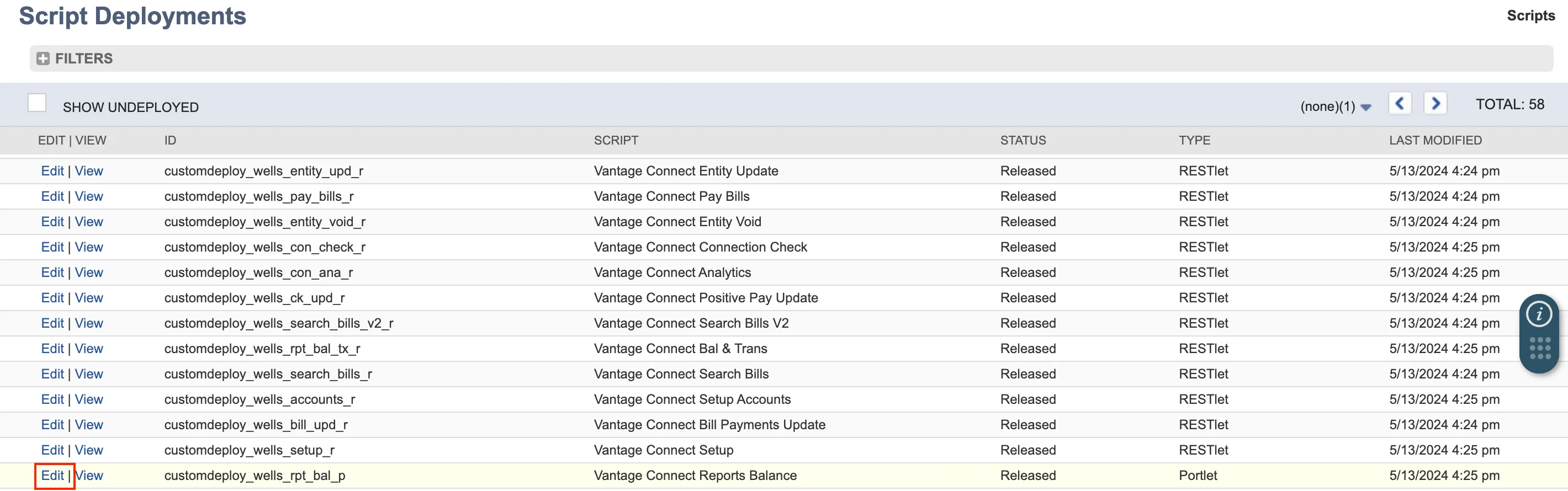Viewport: 1568px width, 491px height.
Task: Click the info icon on floating widget
Action: coord(1539,314)
